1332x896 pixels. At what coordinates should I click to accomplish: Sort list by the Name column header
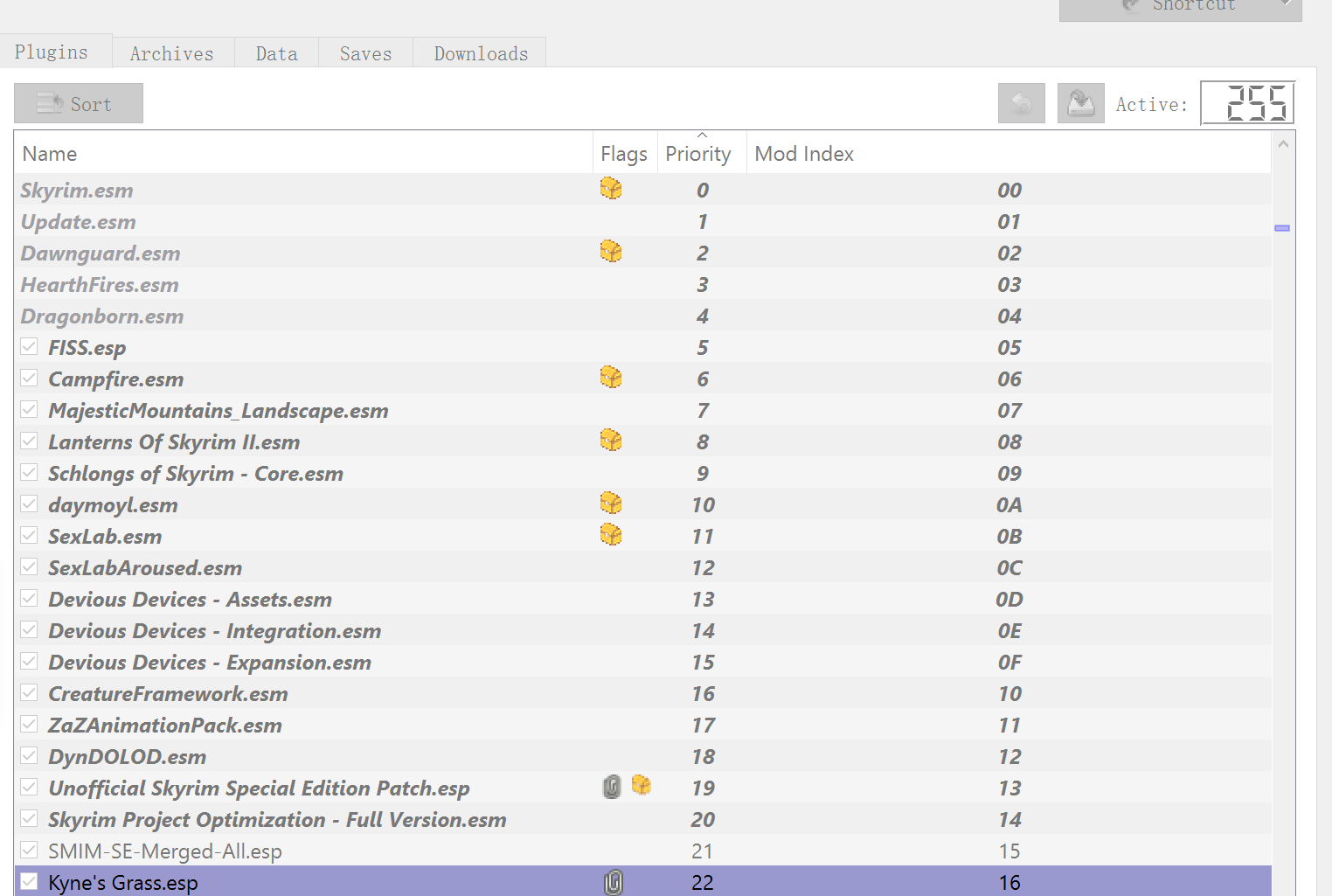[304, 154]
